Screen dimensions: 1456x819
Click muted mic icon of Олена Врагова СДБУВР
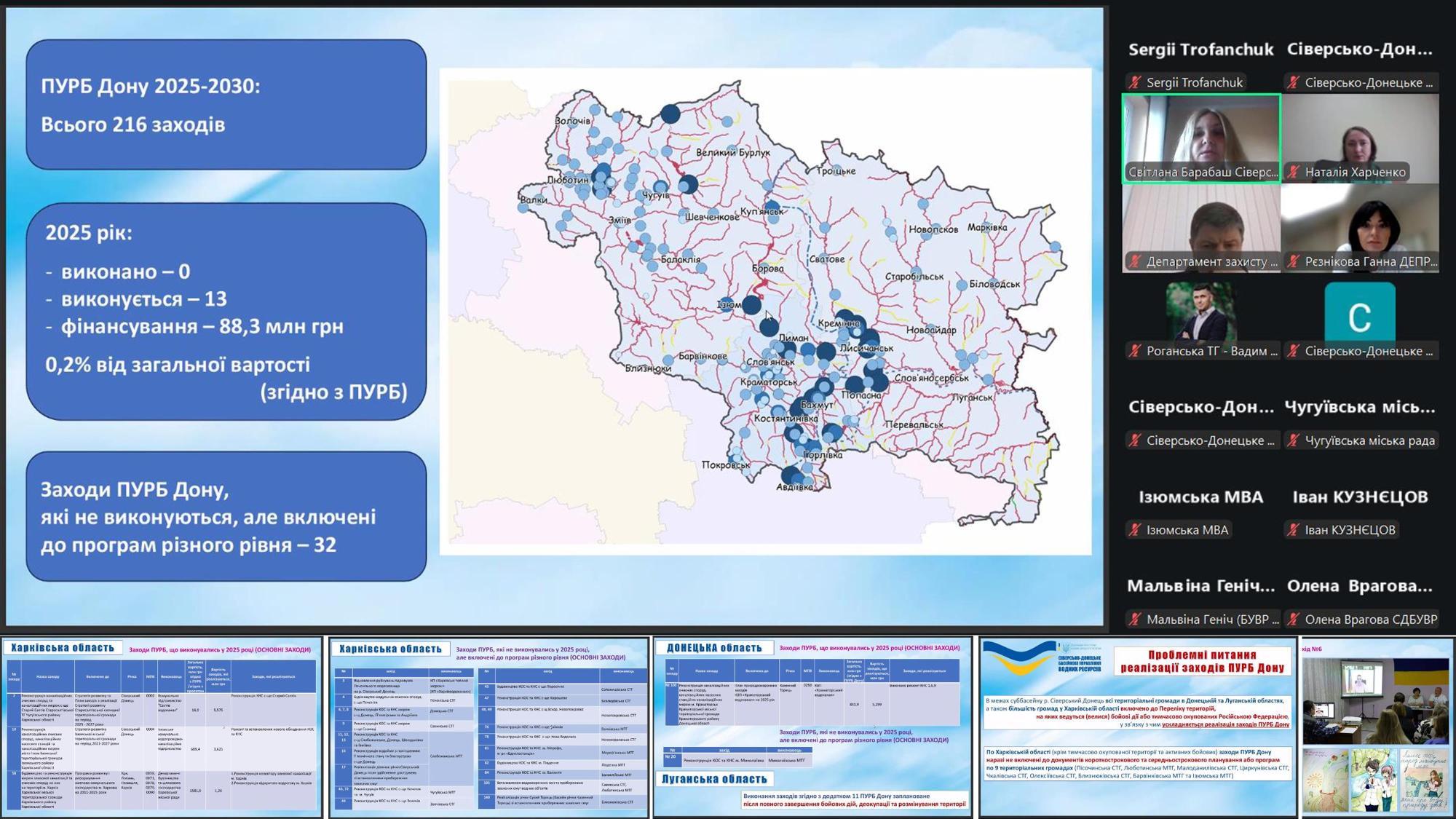click(x=1293, y=620)
